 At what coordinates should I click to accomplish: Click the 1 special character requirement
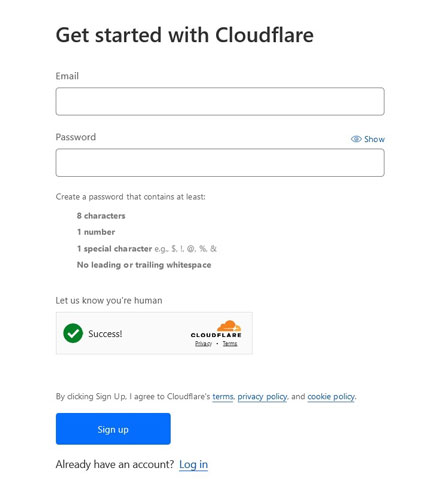coord(114,249)
